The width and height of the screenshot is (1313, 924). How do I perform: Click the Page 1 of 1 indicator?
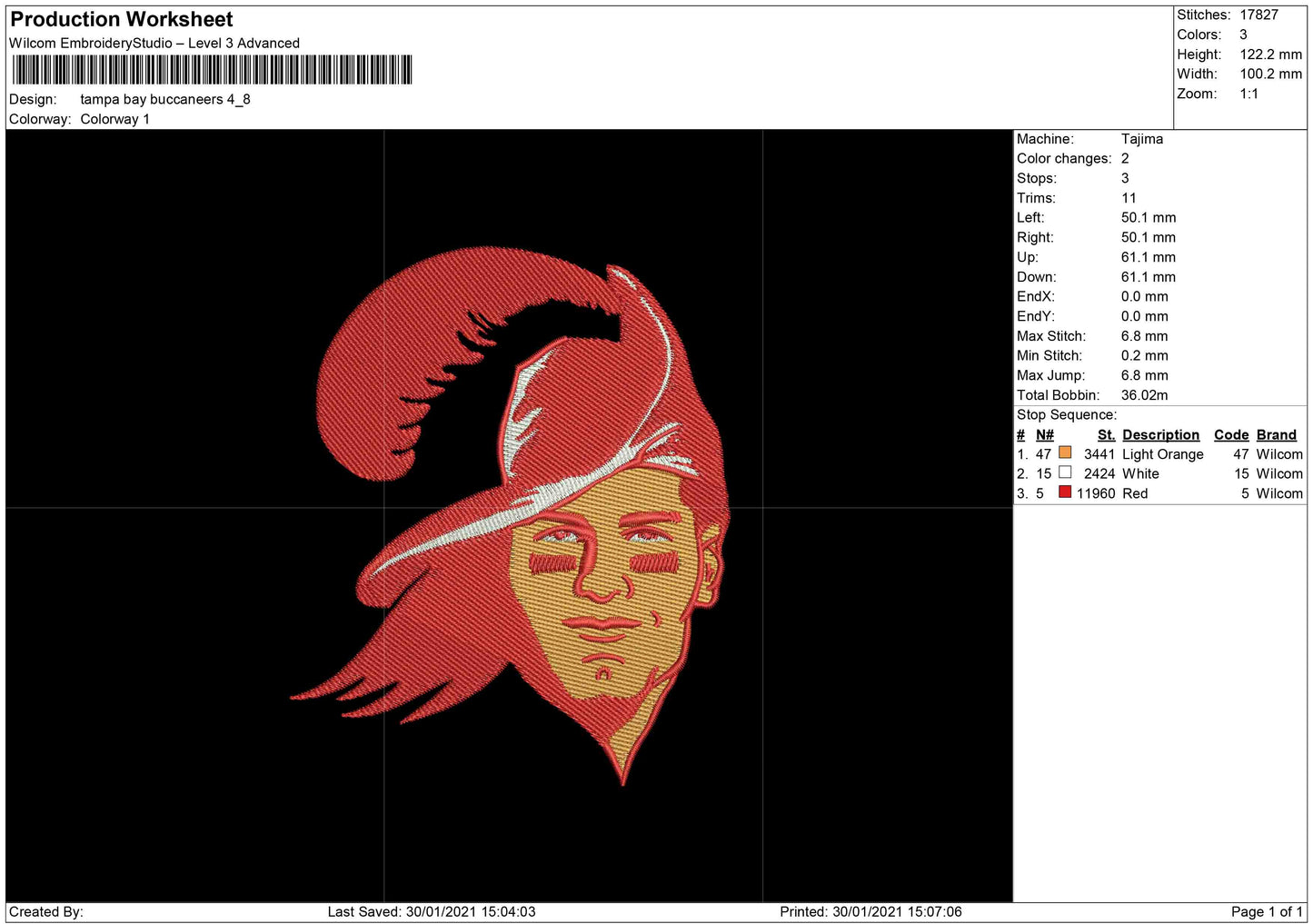[x=1267, y=911]
